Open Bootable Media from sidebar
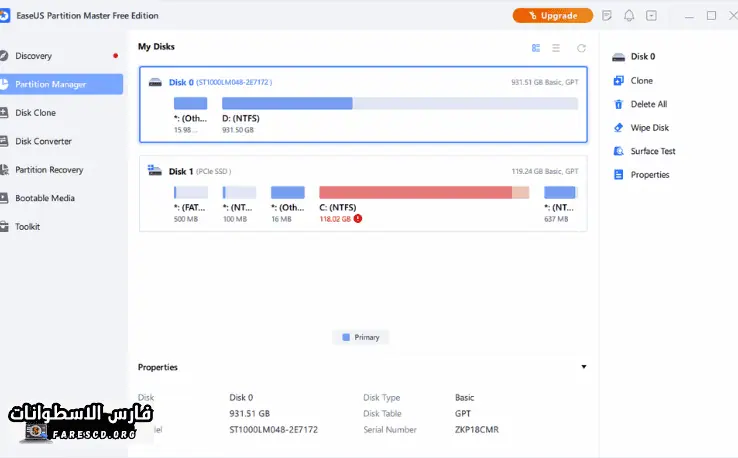 45,198
